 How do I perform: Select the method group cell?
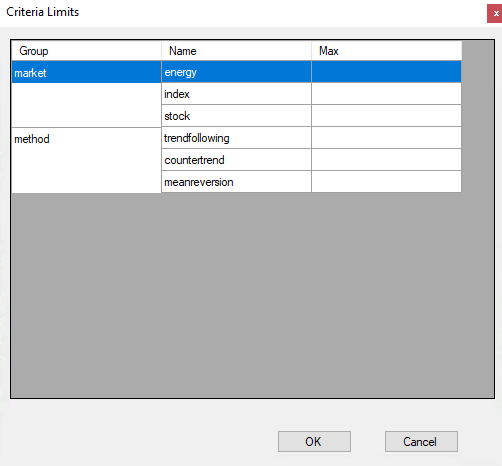click(87, 160)
